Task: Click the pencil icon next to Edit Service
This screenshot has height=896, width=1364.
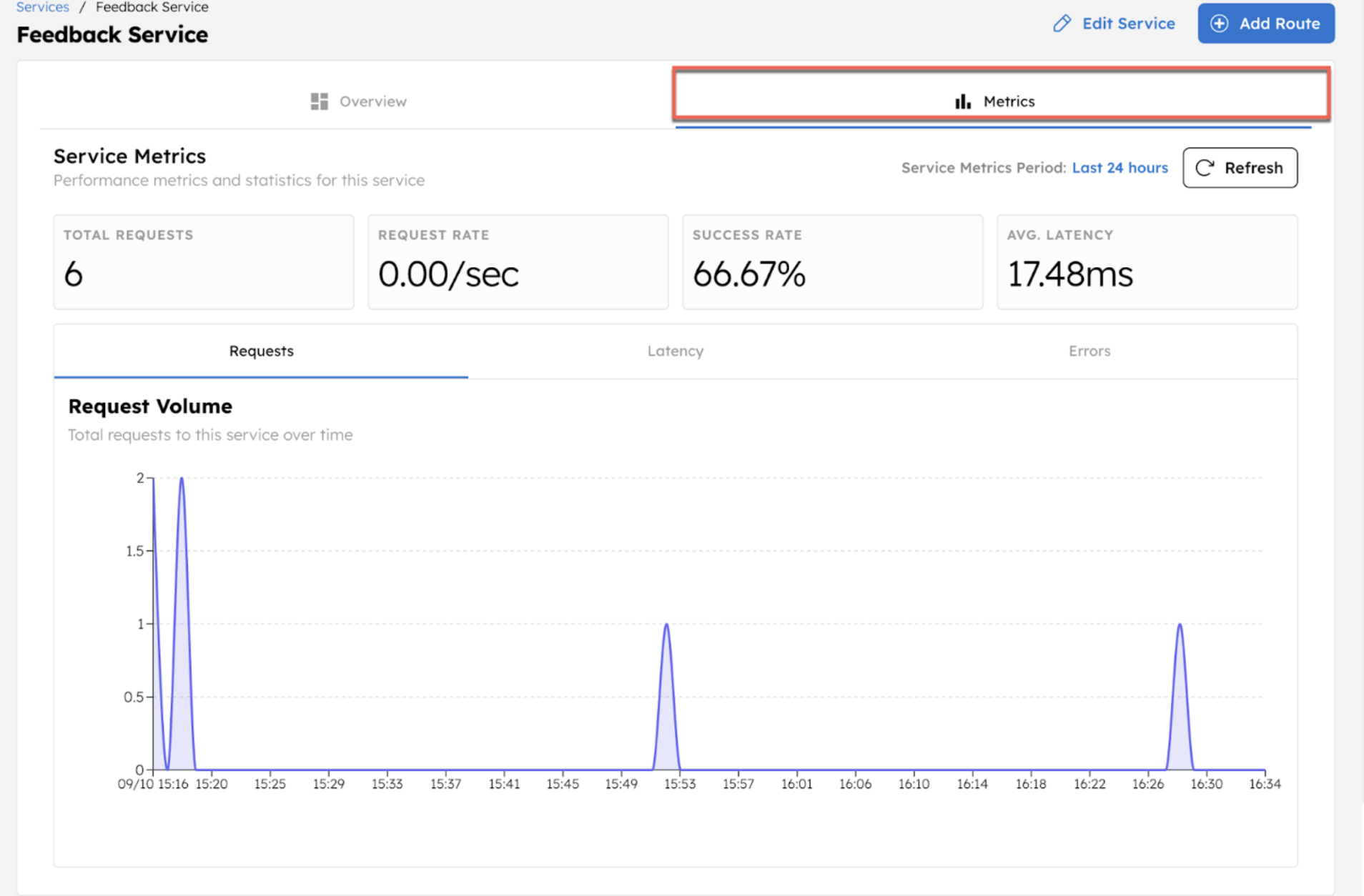Action: point(1063,24)
